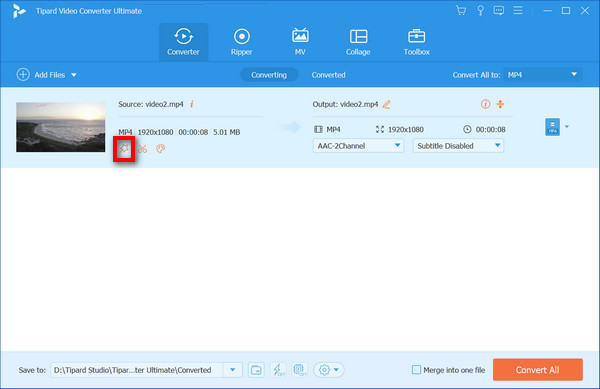The width and height of the screenshot is (600, 389).
Task: Click the source info icon next to video2.mp4
Action: click(x=192, y=104)
